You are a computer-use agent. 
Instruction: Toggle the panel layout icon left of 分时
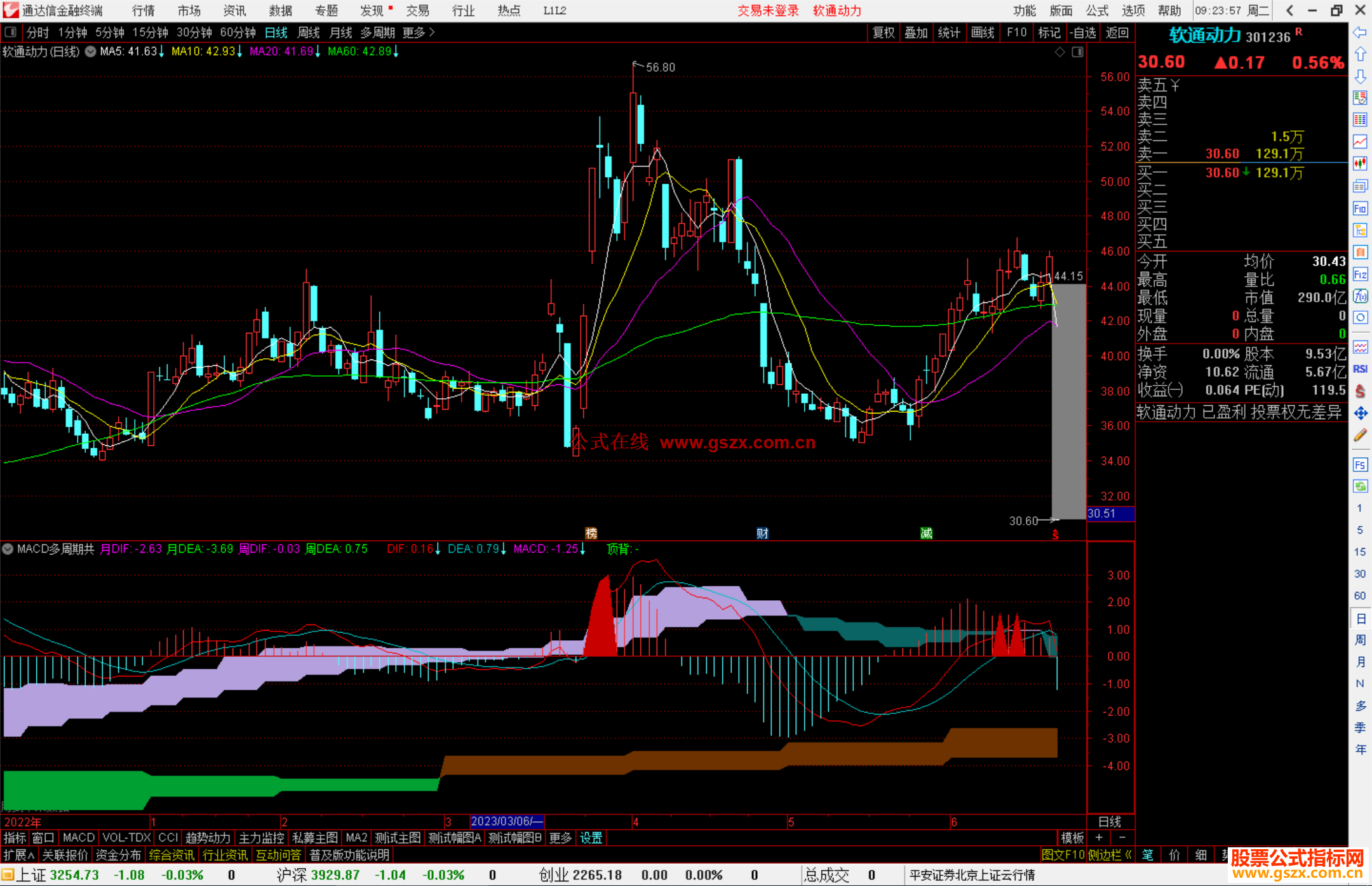(x=11, y=32)
